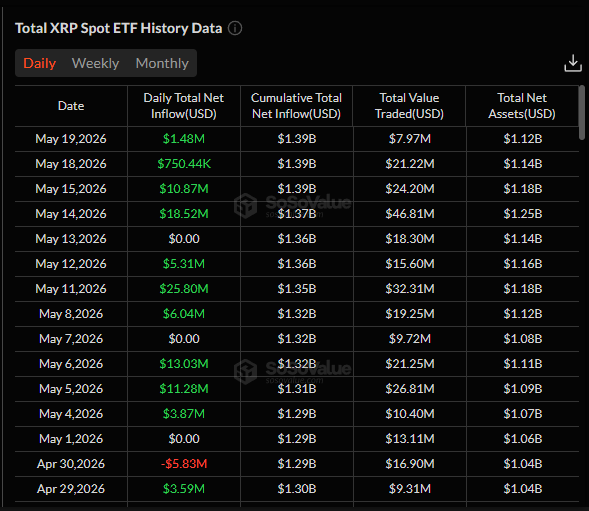Click the table's vertical scrollbar thumb
Viewport: 589px width, 511px height.
(581, 112)
